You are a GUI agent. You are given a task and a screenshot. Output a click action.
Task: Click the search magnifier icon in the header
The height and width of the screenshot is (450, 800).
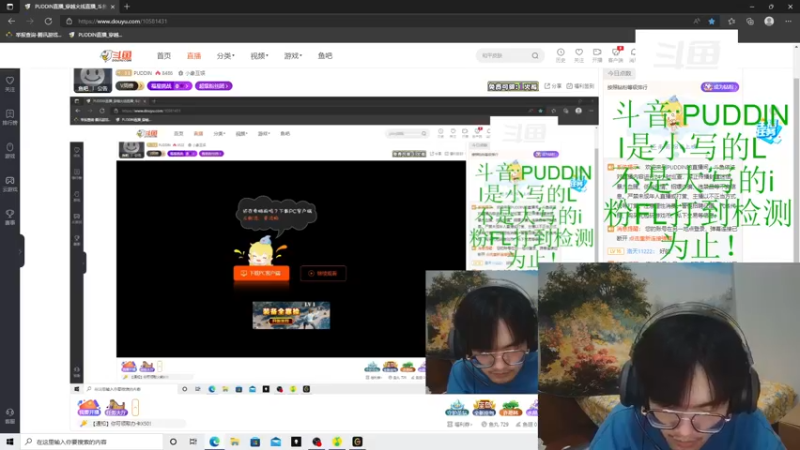tap(535, 56)
